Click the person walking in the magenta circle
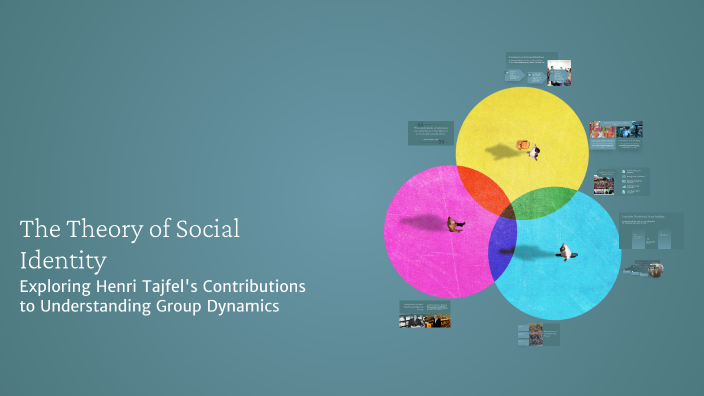This screenshot has width=704, height=396. click(455, 224)
